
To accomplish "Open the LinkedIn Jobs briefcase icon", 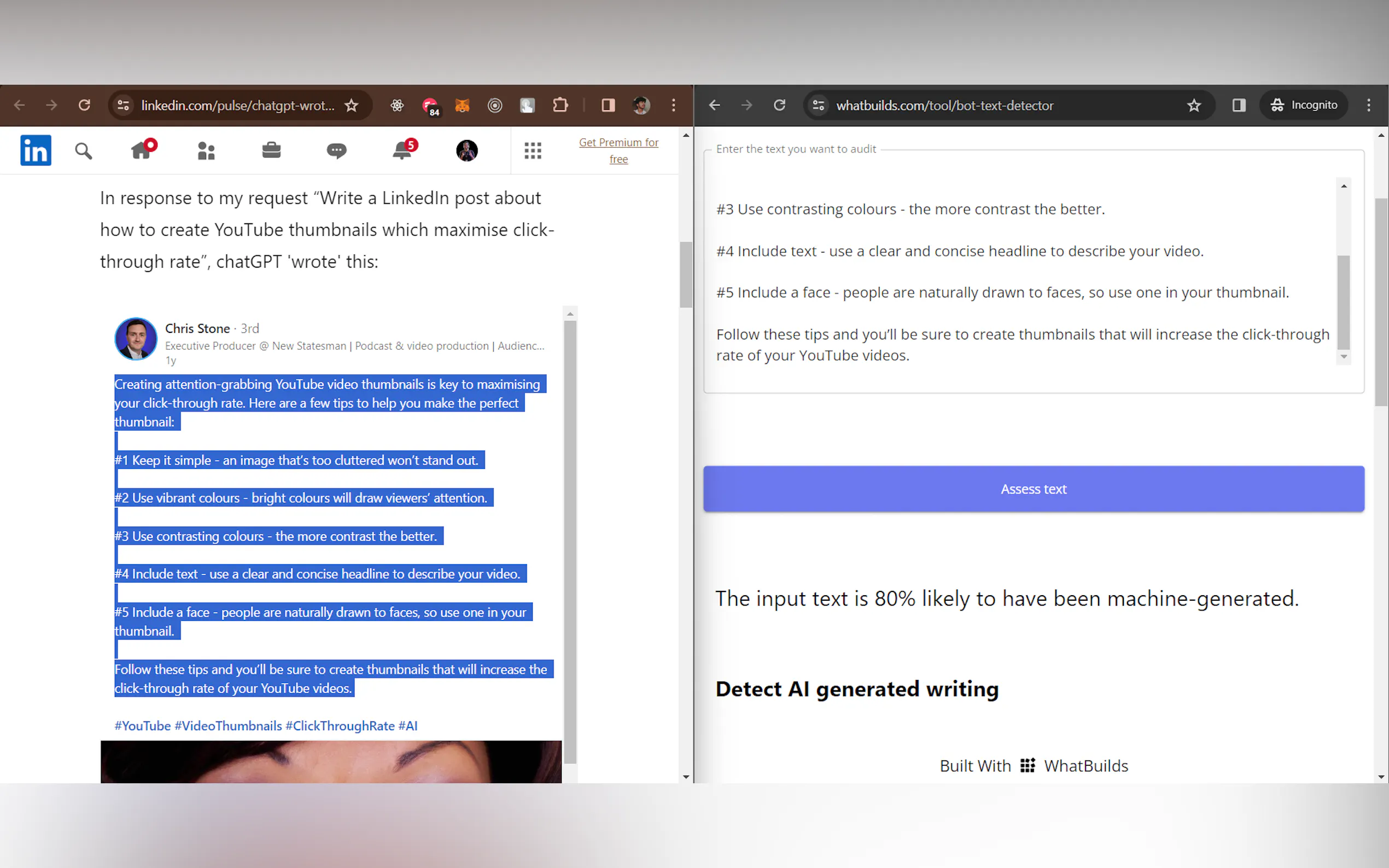I will 271,150.
